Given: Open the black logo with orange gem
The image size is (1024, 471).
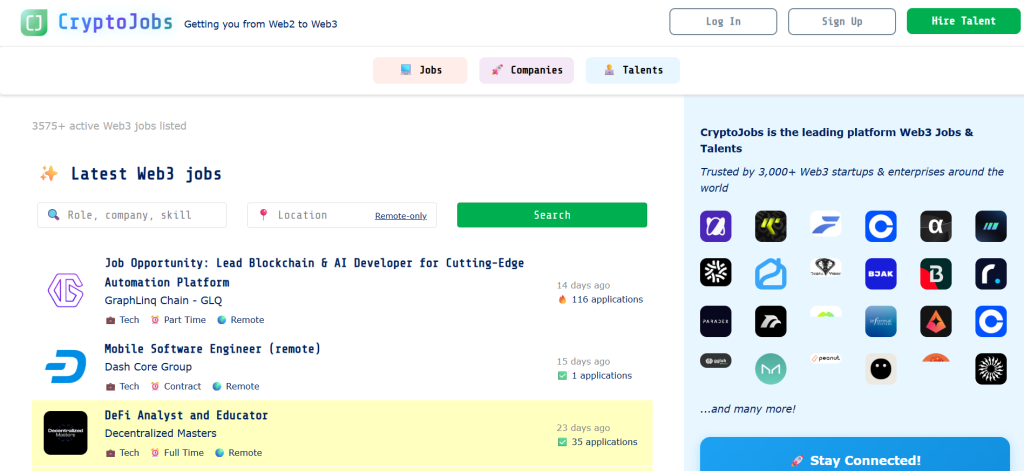Looking at the screenshot, I should (x=936, y=321).
